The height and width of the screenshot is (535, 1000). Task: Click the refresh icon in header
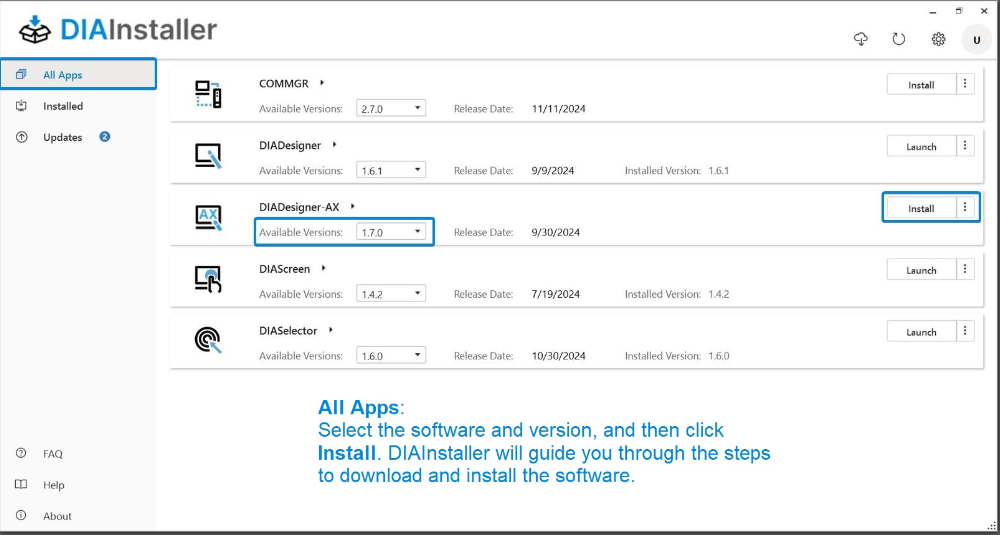pos(899,40)
